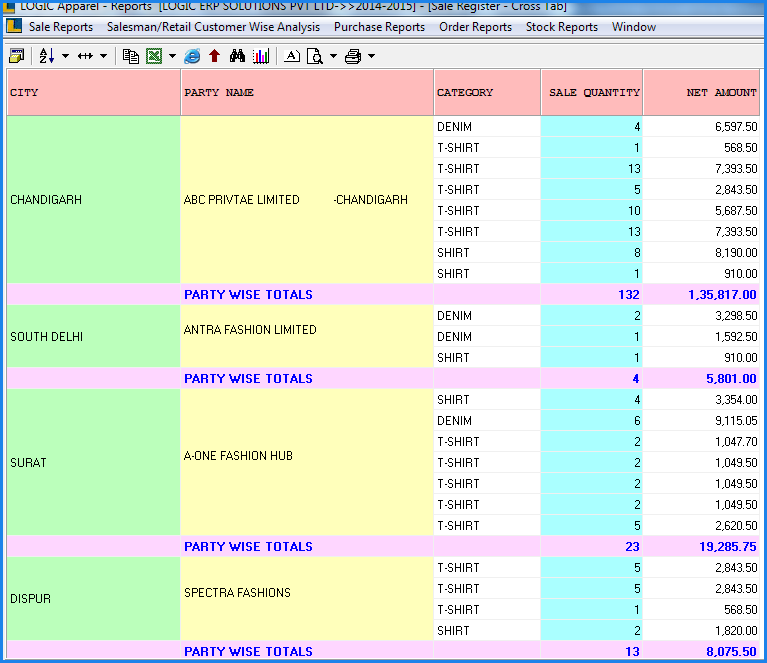Open the print preview dropdown arrow
The image size is (767, 663).
point(333,56)
